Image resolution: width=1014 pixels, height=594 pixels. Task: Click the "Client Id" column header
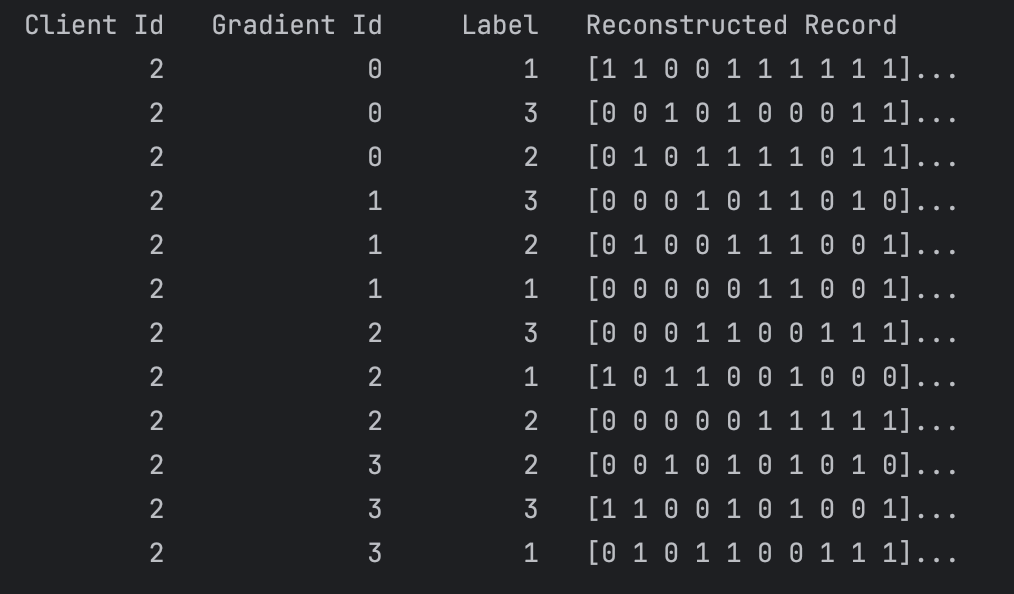[94, 25]
